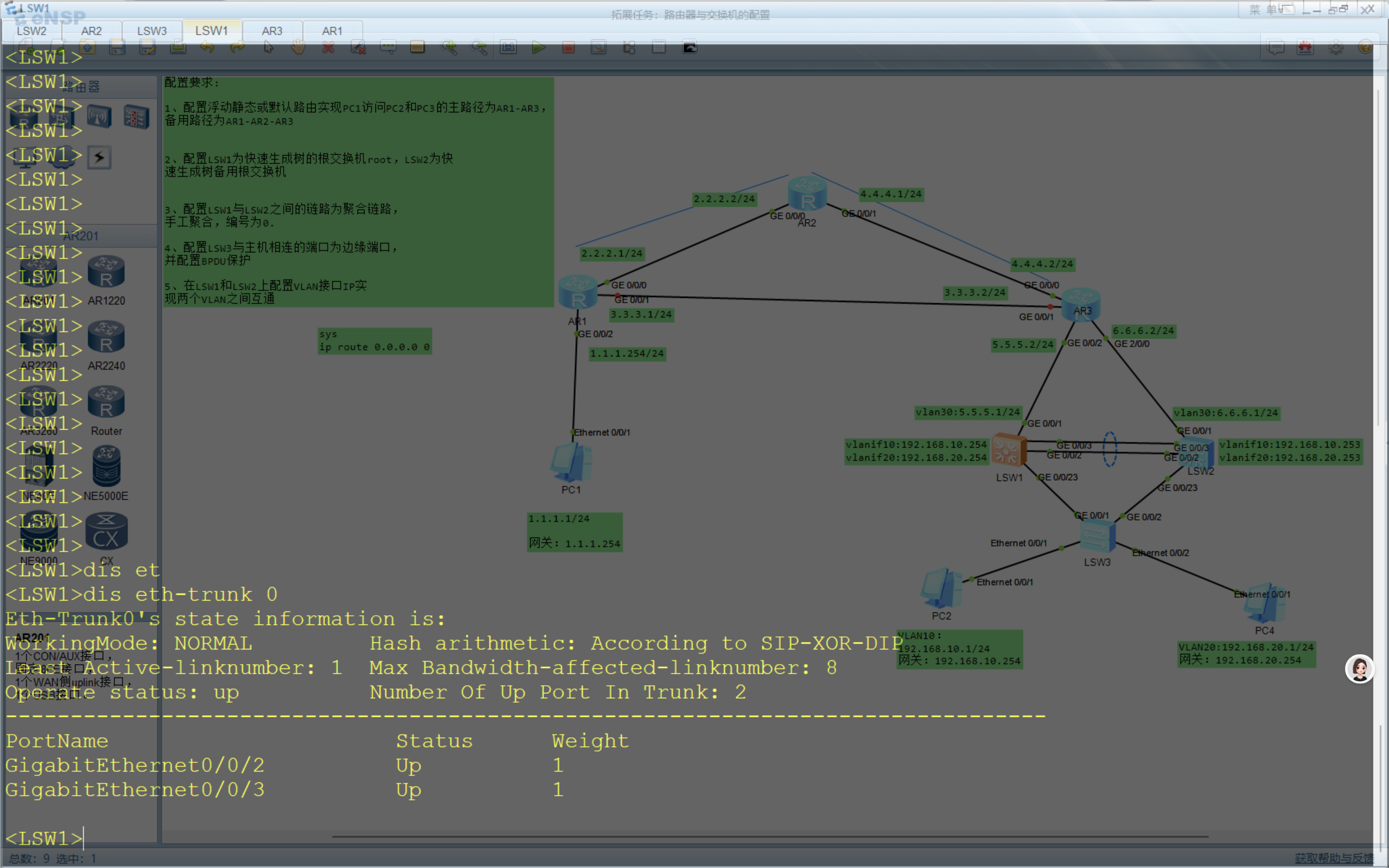The width and height of the screenshot is (1389, 868).
Task: Select the NE5000E device icon
Action: 106,466
